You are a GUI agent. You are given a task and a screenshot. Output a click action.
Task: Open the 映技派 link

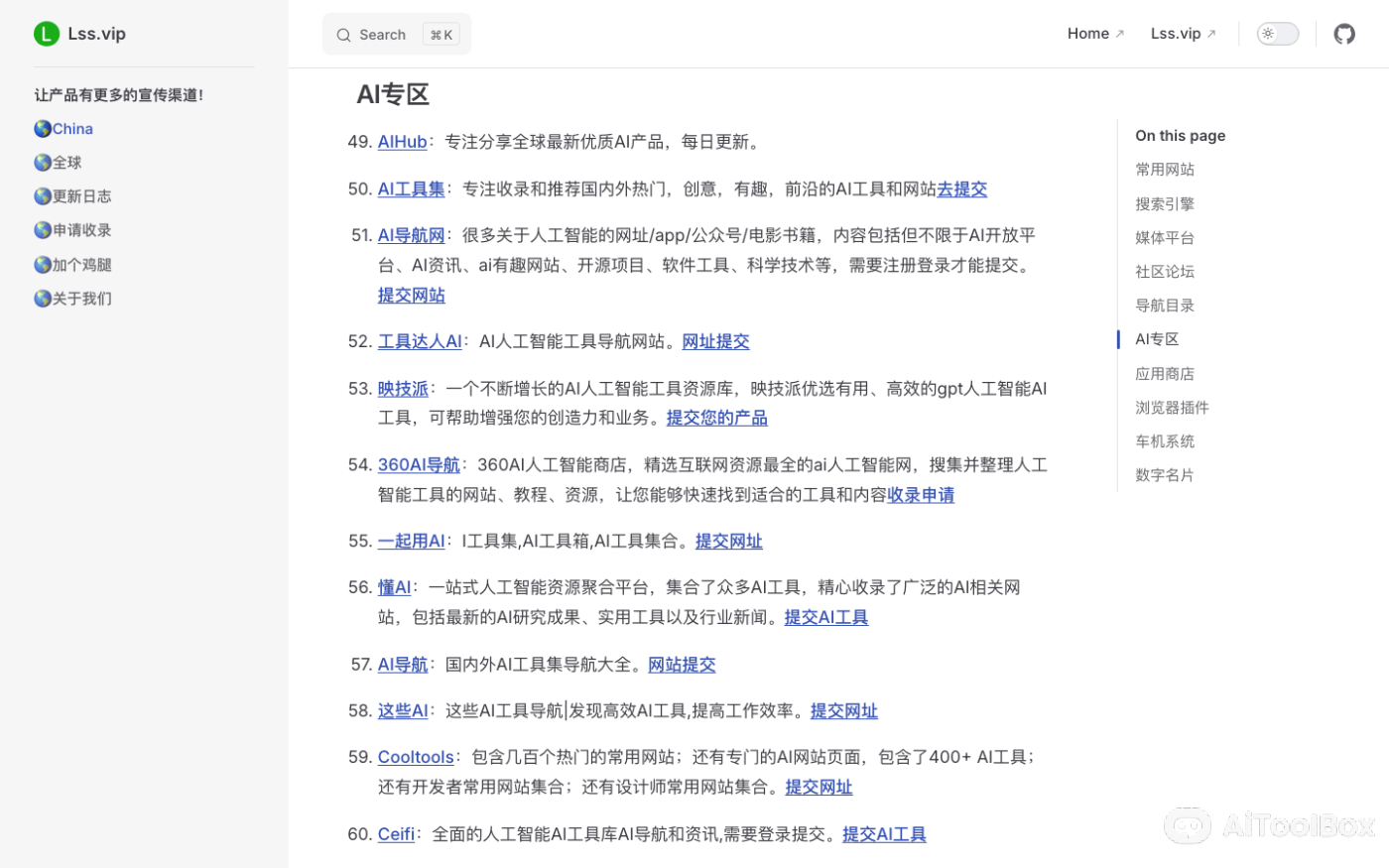point(403,388)
